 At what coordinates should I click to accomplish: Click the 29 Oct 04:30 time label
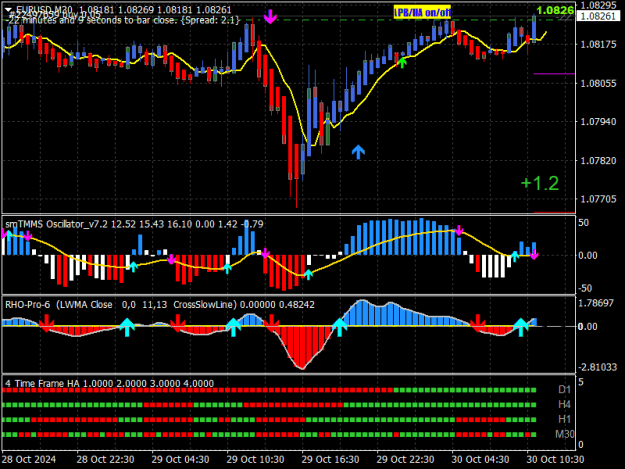(x=180, y=459)
